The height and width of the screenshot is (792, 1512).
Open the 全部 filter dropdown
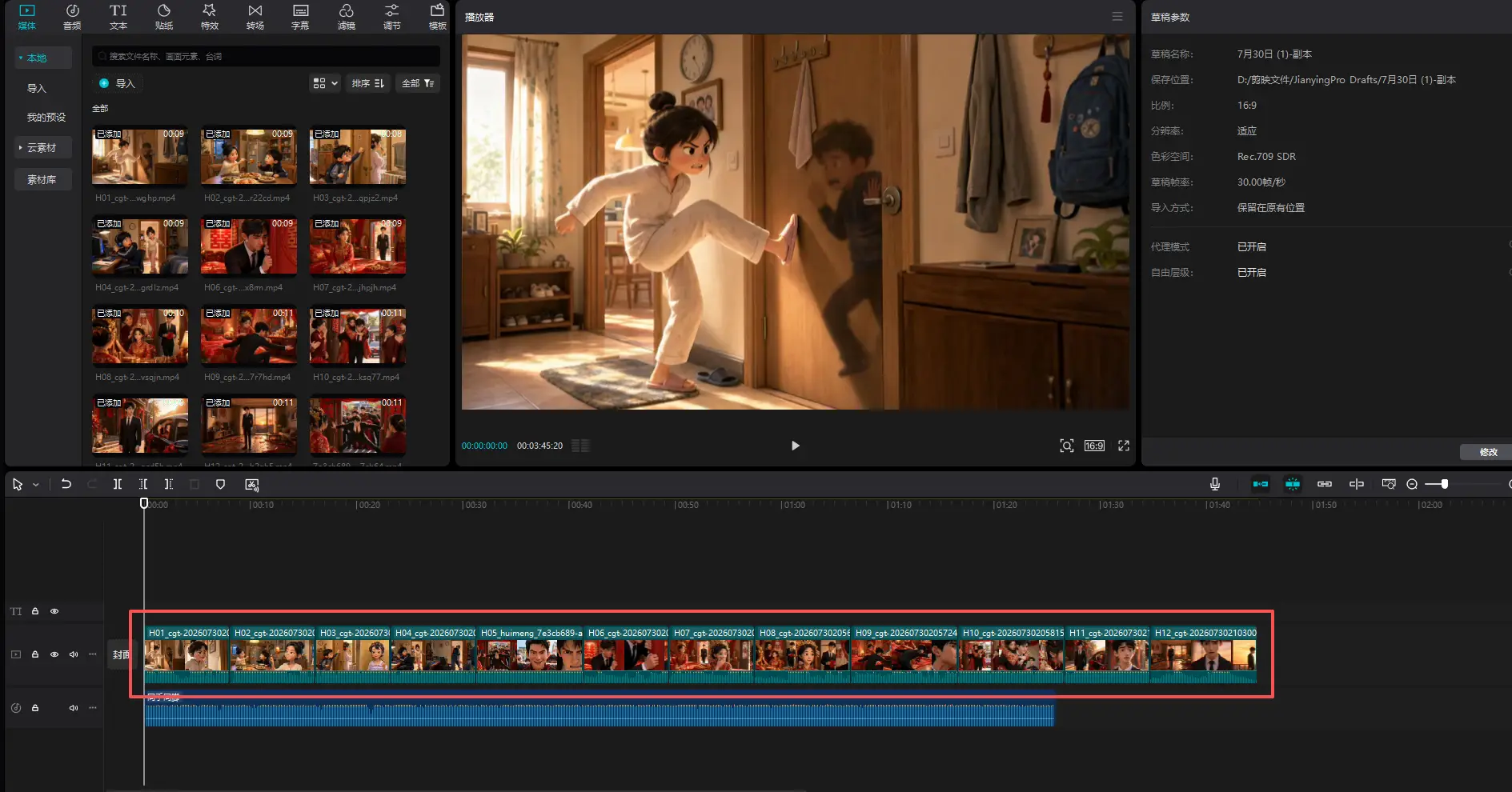[x=418, y=83]
